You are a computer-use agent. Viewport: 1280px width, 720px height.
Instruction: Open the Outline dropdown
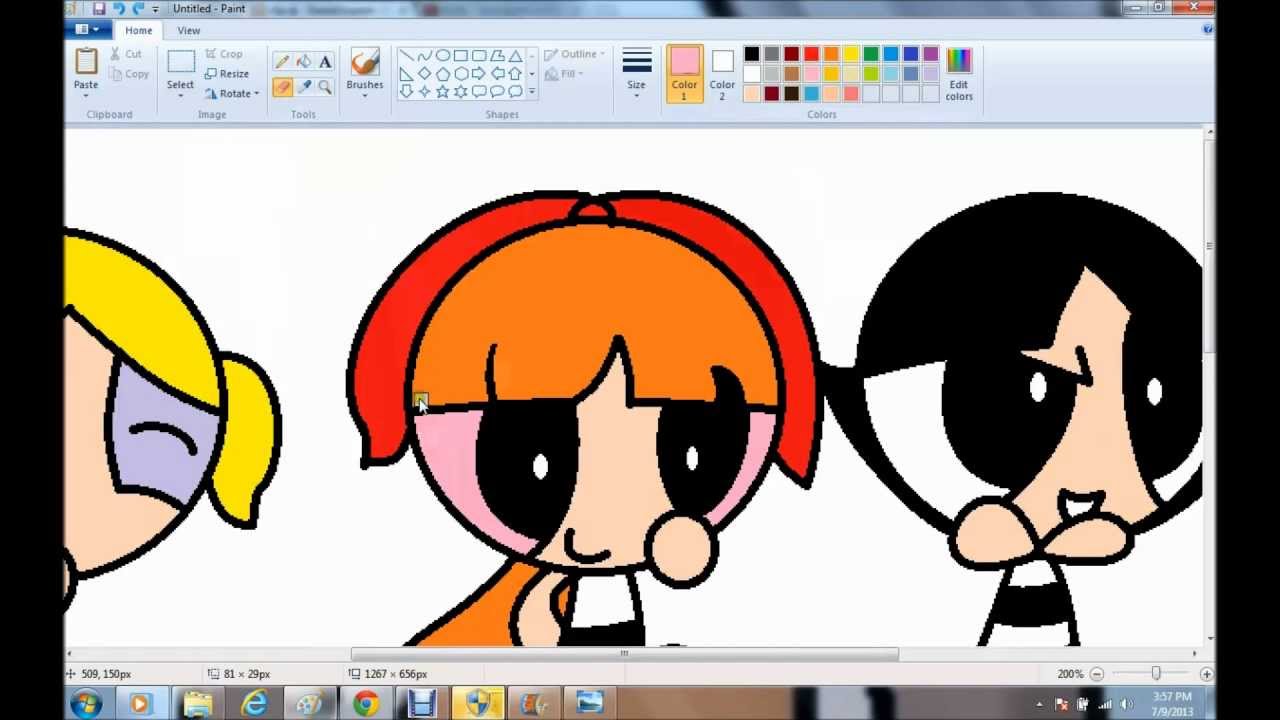(x=575, y=54)
